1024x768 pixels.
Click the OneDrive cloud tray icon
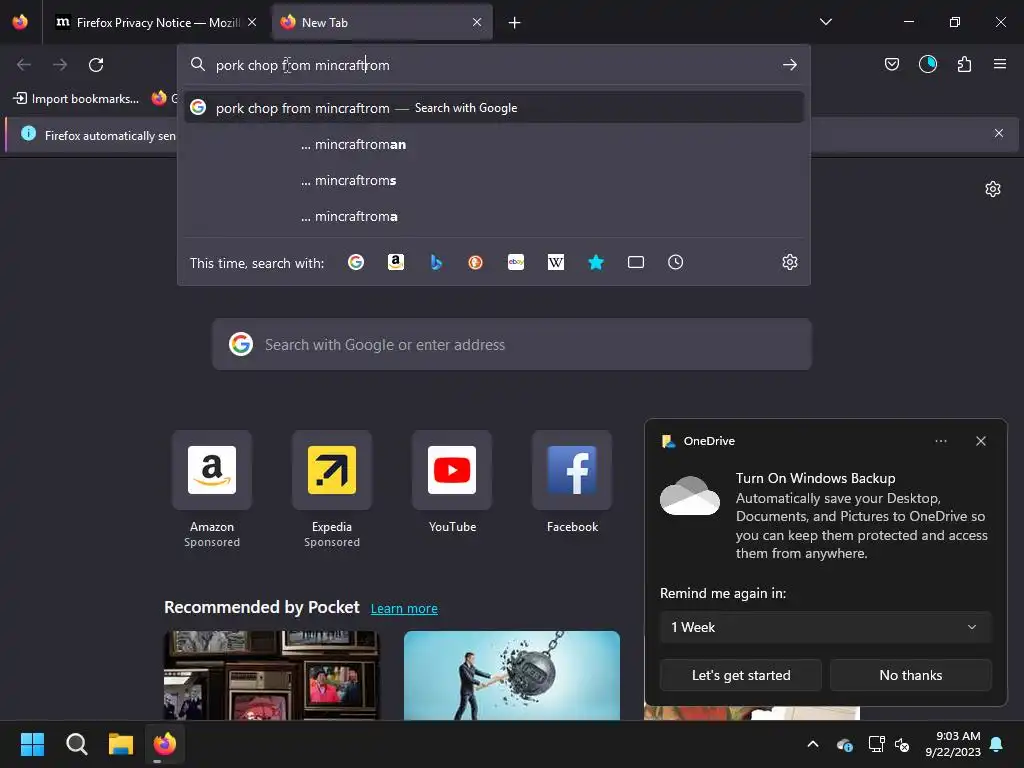(844, 744)
